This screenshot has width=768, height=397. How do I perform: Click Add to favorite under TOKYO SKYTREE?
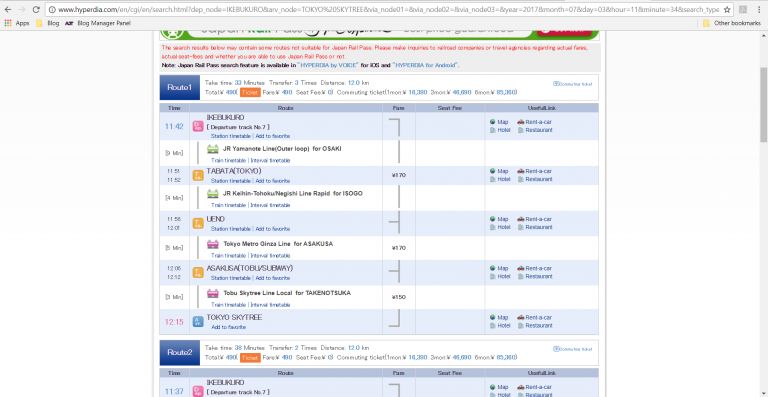point(228,327)
